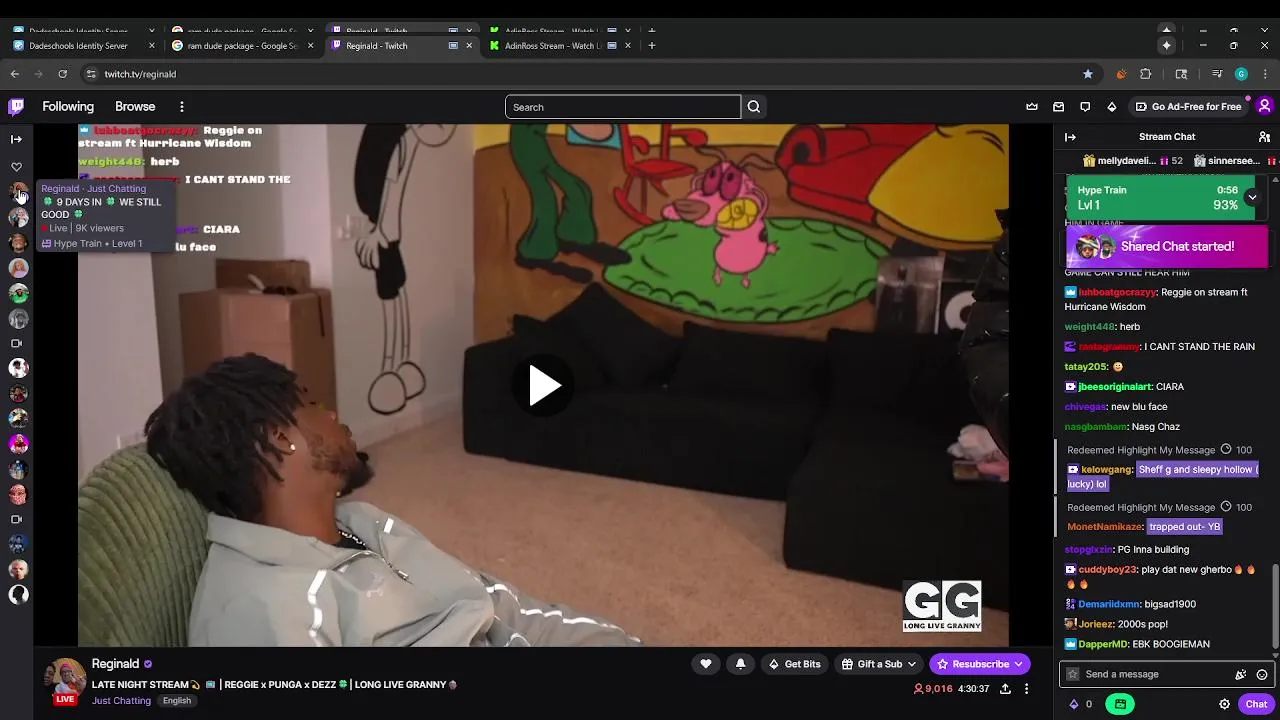Open the emote picker smiley icon
This screenshot has width=1280, height=720.
pyautogui.click(x=1262, y=675)
